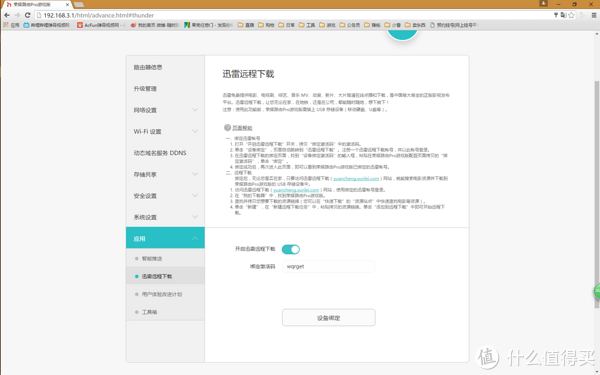Expand the 系统设置 chevron
This screenshot has height=375, width=600.
(195, 217)
